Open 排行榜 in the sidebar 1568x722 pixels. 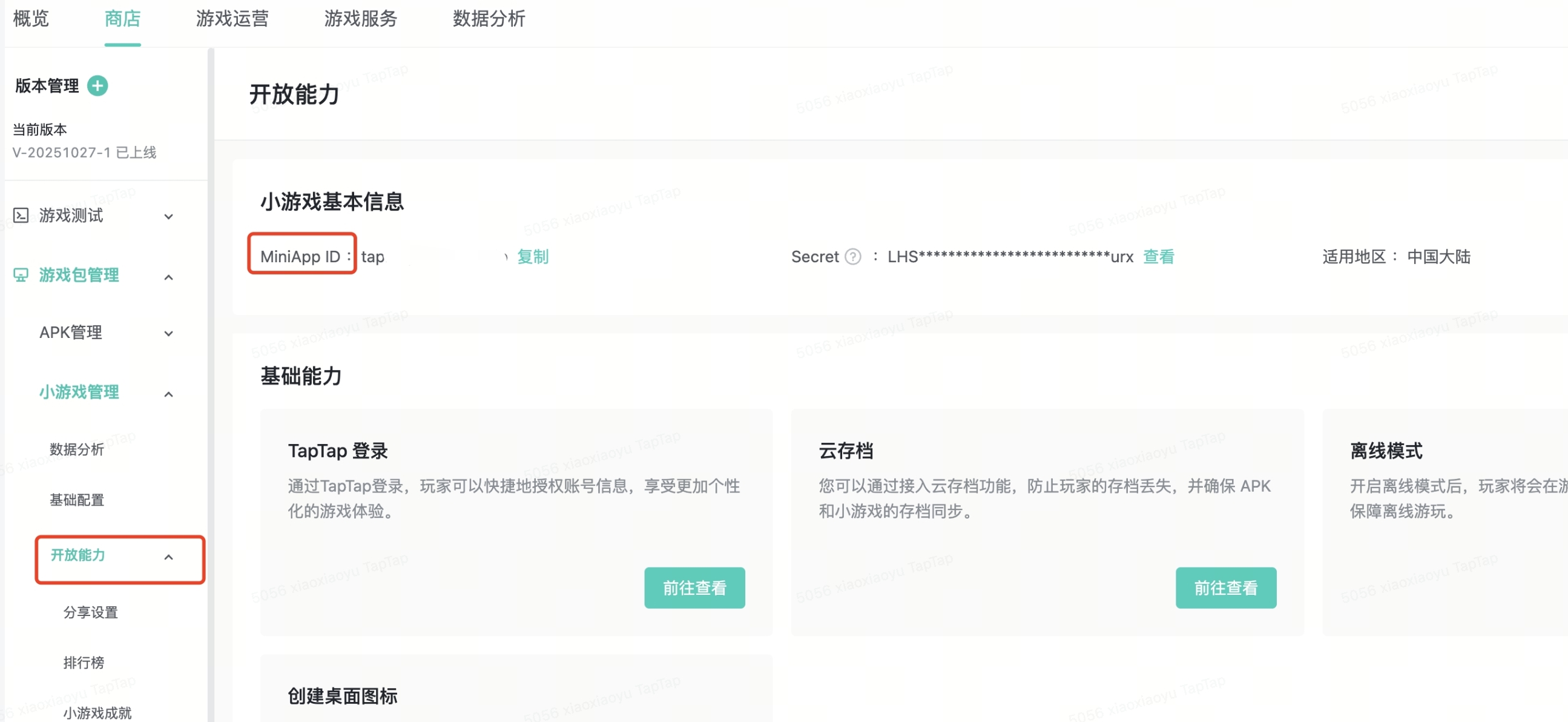pos(84,663)
